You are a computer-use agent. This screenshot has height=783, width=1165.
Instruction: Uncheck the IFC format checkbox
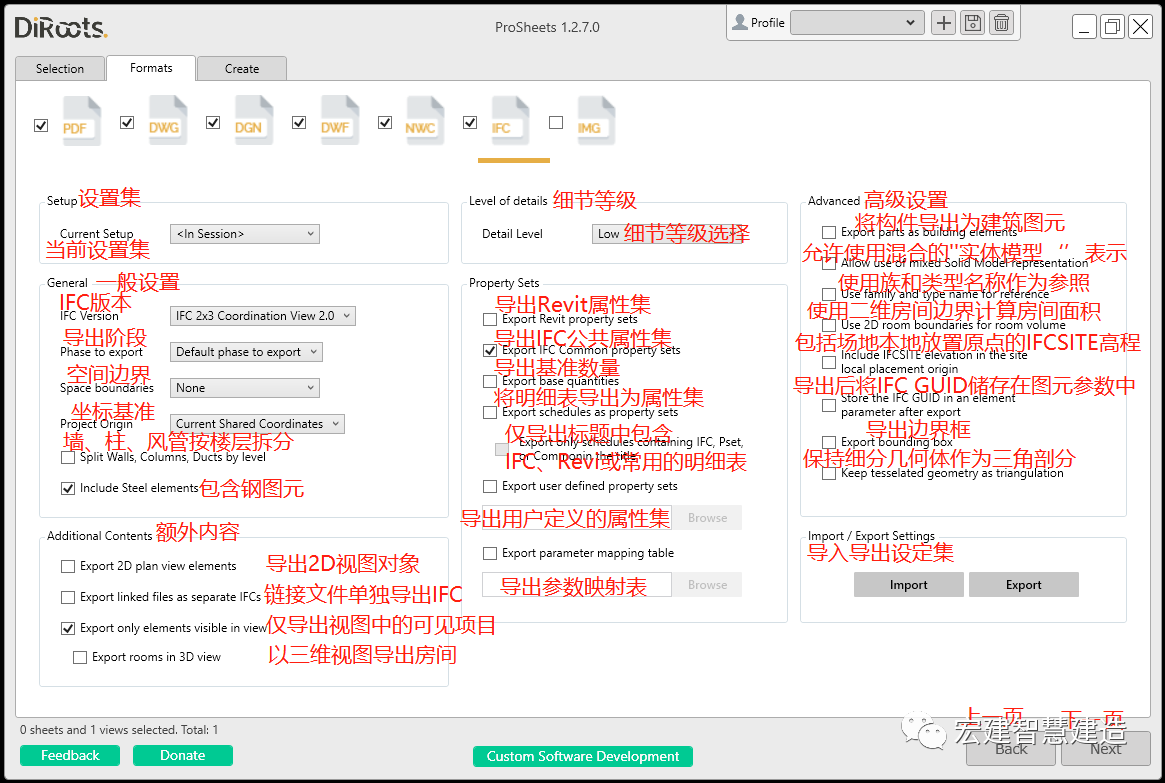coord(470,123)
